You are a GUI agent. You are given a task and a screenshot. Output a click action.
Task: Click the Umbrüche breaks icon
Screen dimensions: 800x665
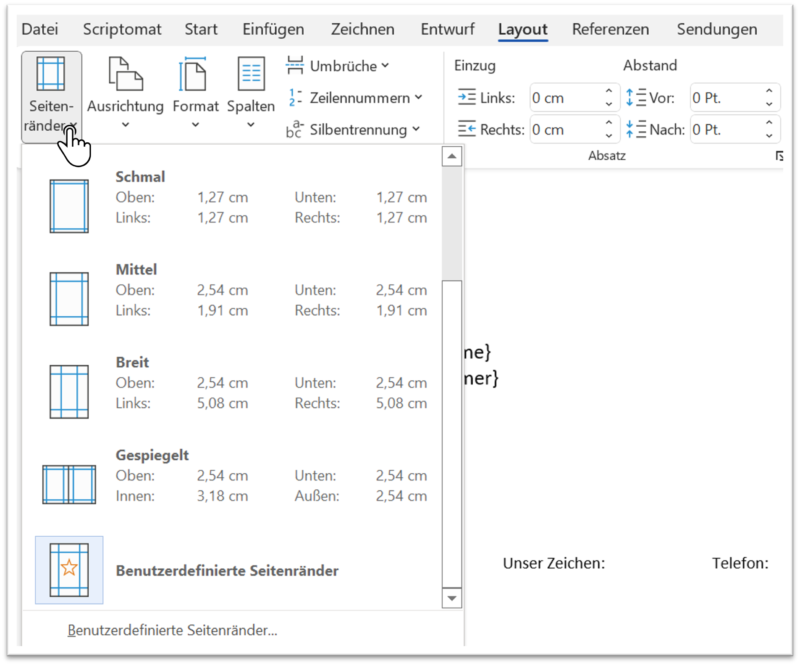point(295,66)
